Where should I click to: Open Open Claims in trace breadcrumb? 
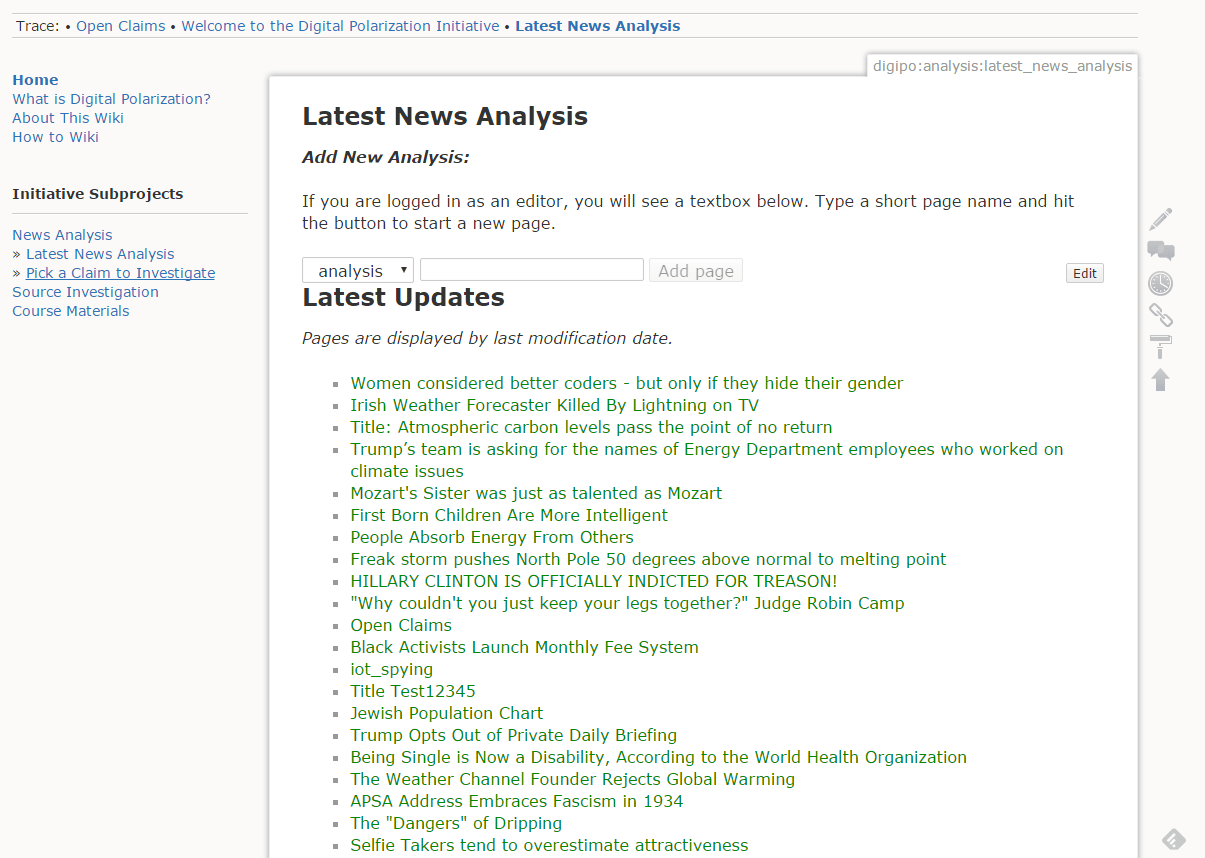click(x=121, y=26)
